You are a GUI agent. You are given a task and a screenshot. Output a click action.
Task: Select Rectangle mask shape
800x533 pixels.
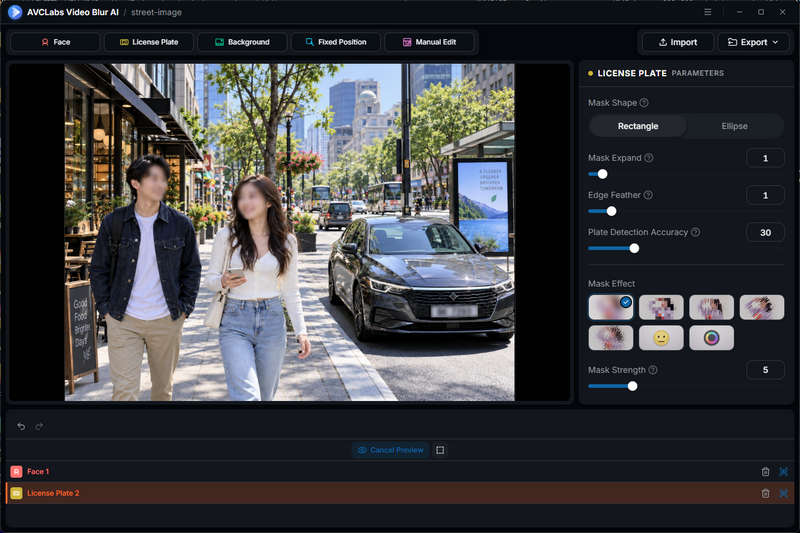tap(638, 126)
